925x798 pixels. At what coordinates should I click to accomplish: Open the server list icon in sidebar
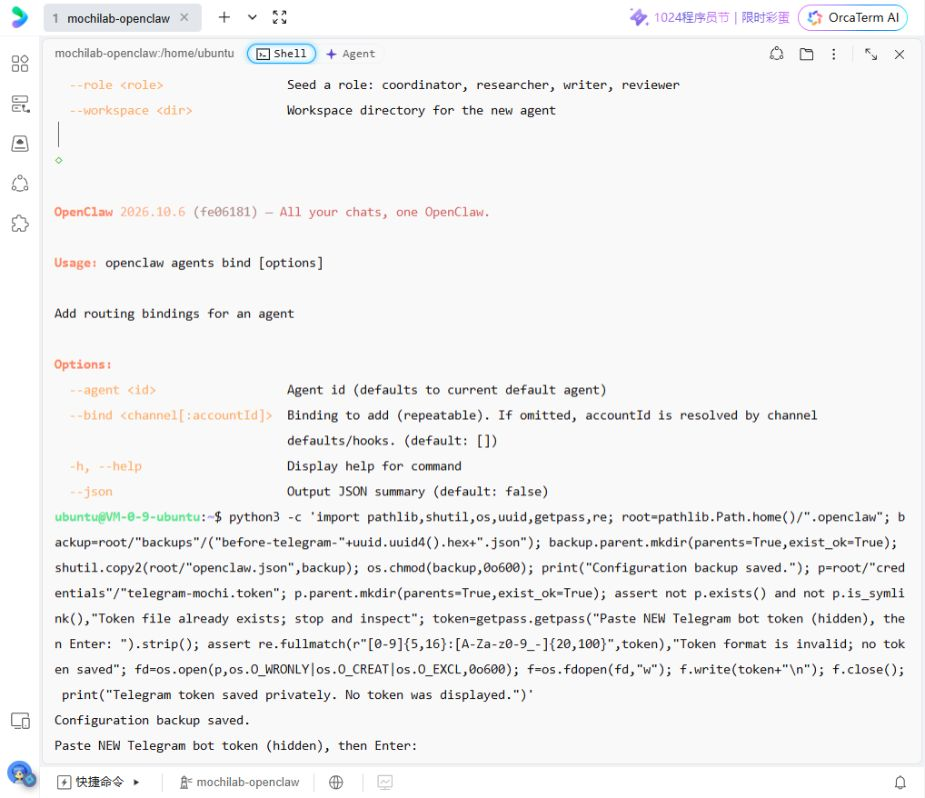[x=20, y=104]
